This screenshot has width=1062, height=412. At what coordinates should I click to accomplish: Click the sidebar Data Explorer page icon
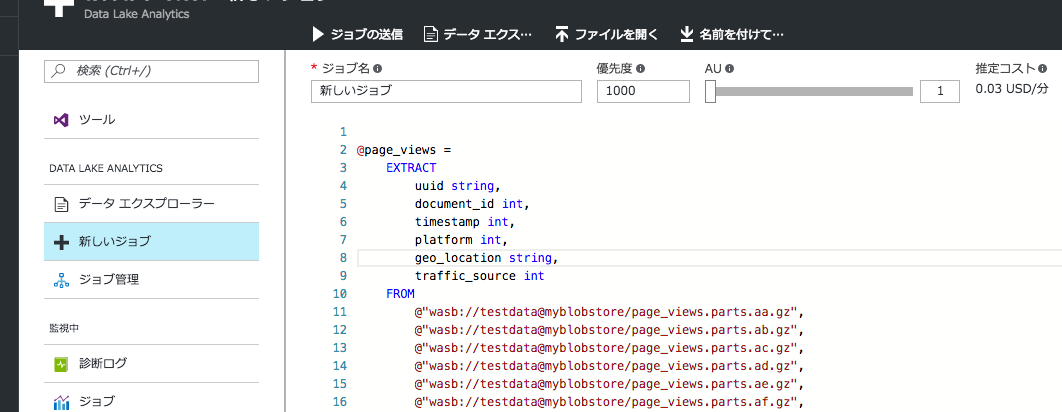pyautogui.click(x=61, y=203)
